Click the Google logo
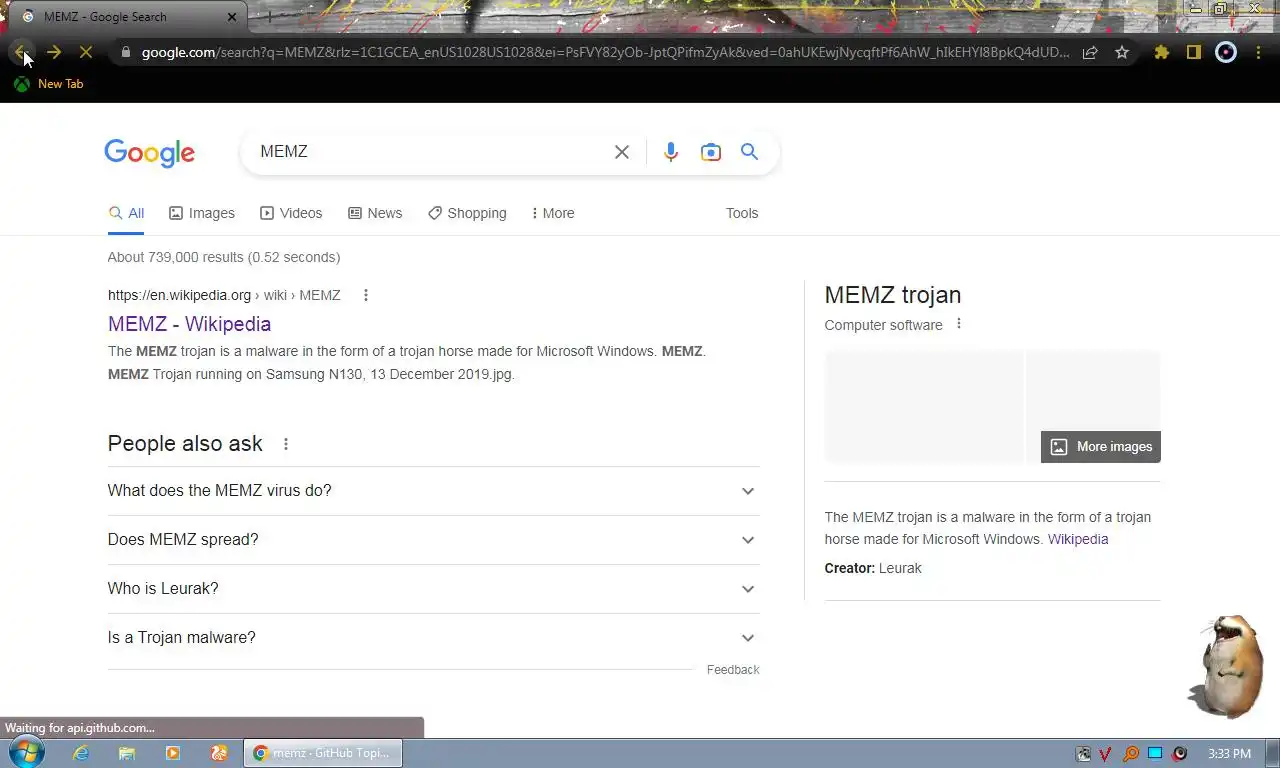The height and width of the screenshot is (768, 1280). tap(150, 152)
